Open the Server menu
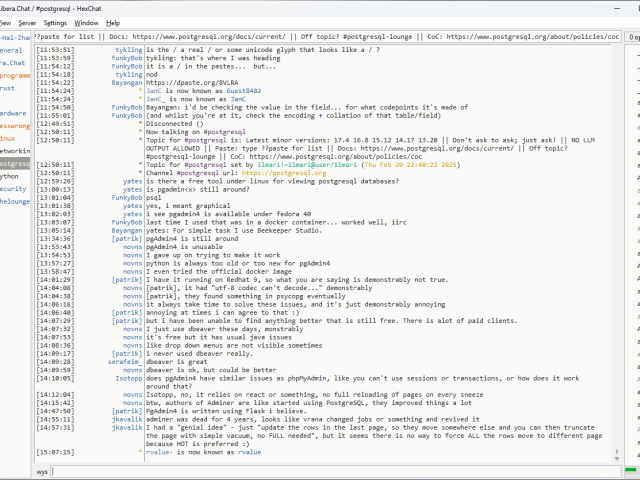640x480 pixels. click(x=27, y=22)
